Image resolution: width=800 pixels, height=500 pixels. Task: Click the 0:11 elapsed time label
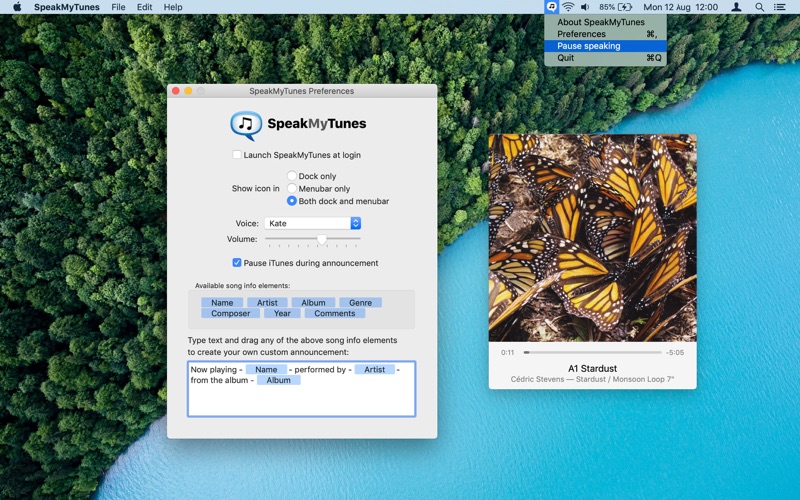(508, 353)
